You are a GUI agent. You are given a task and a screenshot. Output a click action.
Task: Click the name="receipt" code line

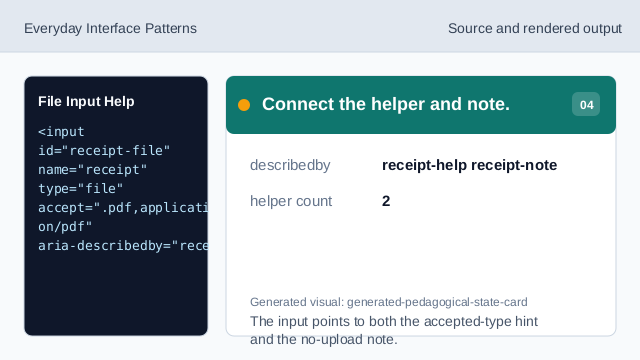tap(93, 169)
